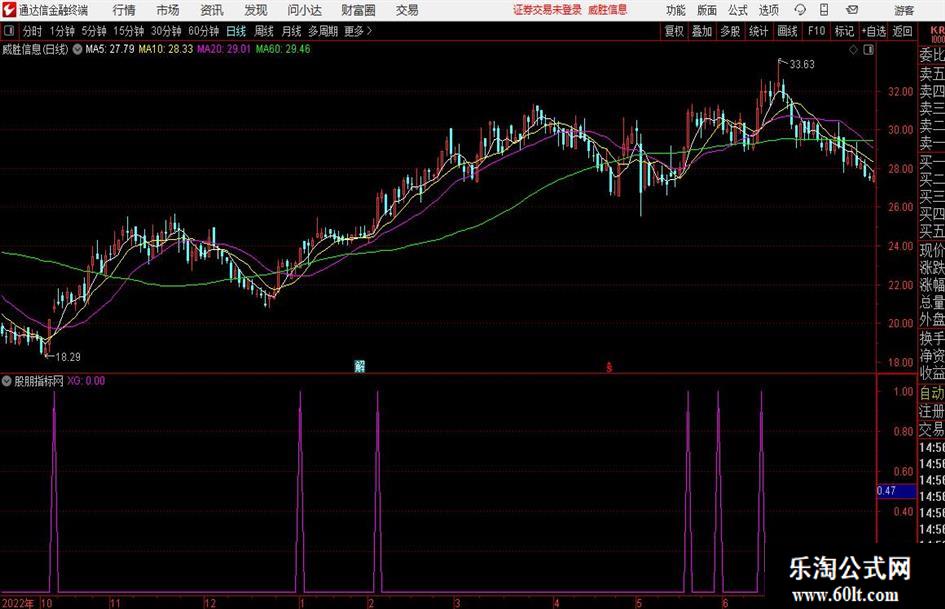Screen dimensions: 945x609
Task: Open the 行情 menu
Action: 124,10
